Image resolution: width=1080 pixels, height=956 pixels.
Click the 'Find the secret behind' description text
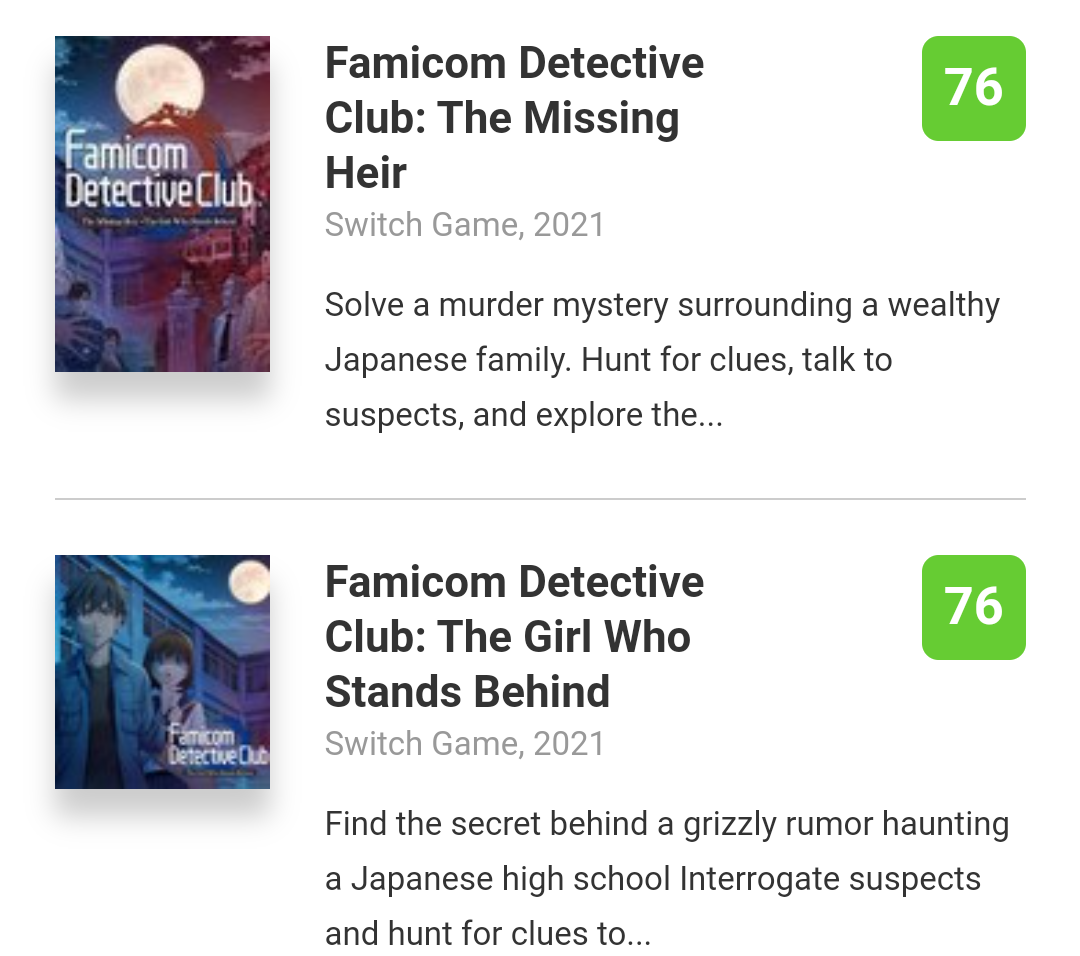coord(666,824)
